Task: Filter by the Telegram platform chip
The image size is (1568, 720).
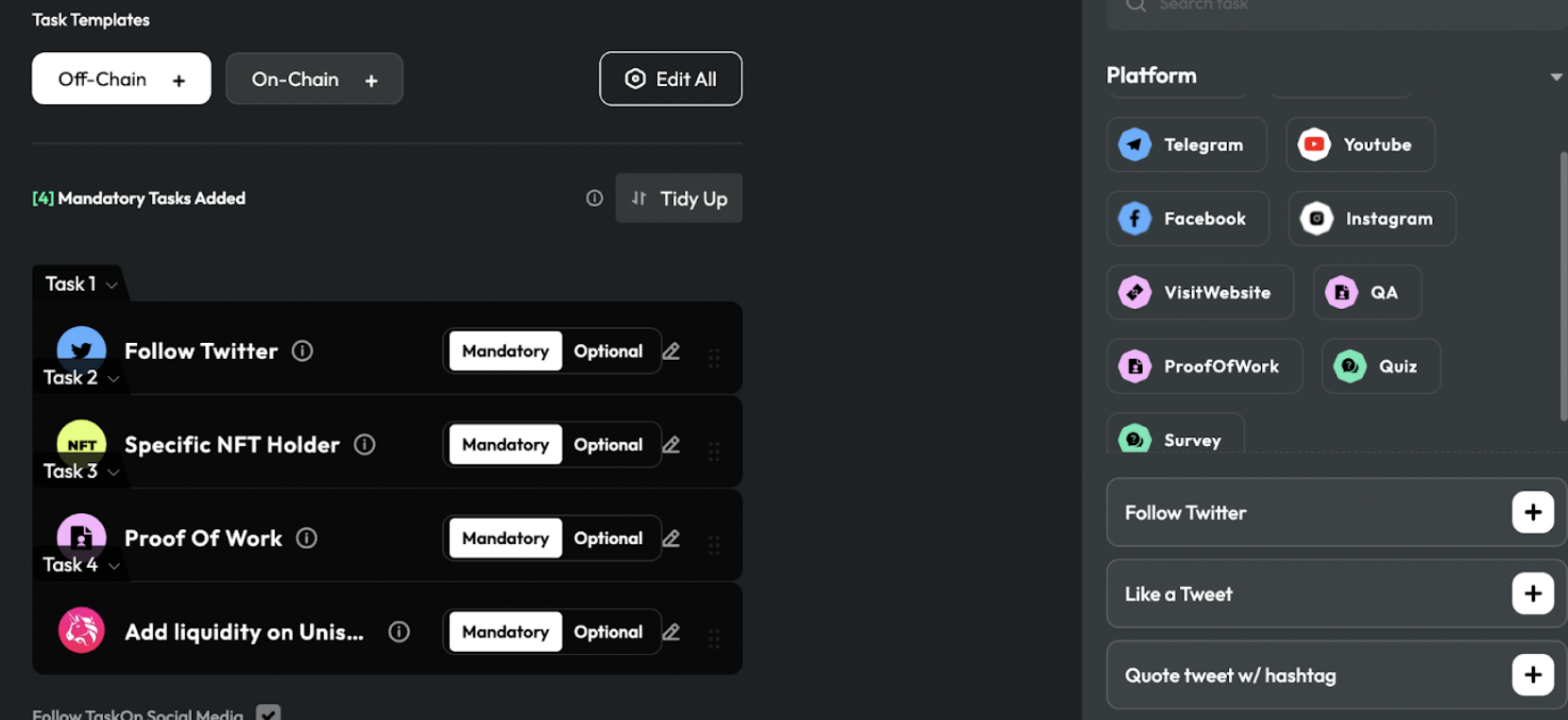Action: pyautogui.click(x=1185, y=145)
